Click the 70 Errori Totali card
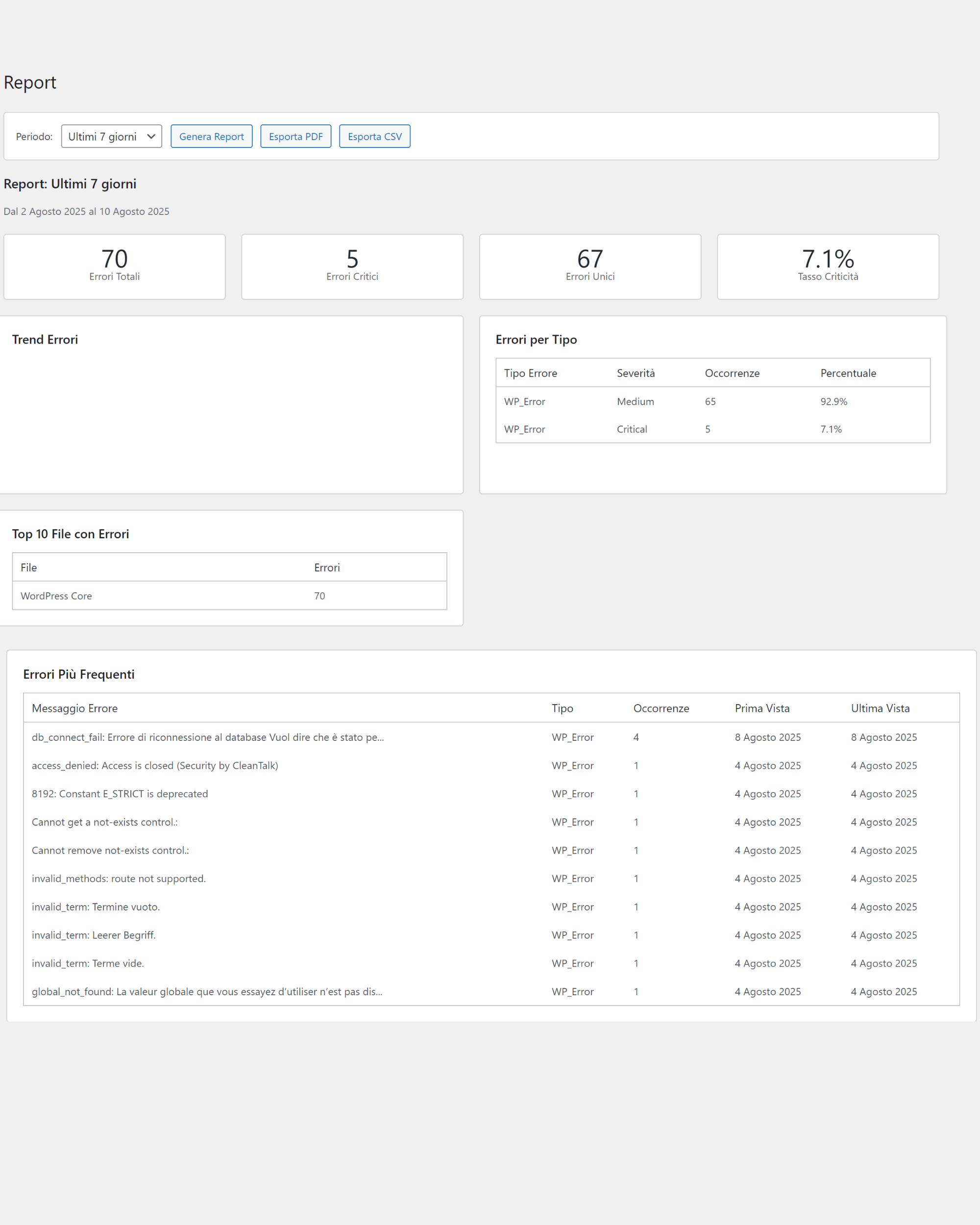980x1225 pixels. 114,267
